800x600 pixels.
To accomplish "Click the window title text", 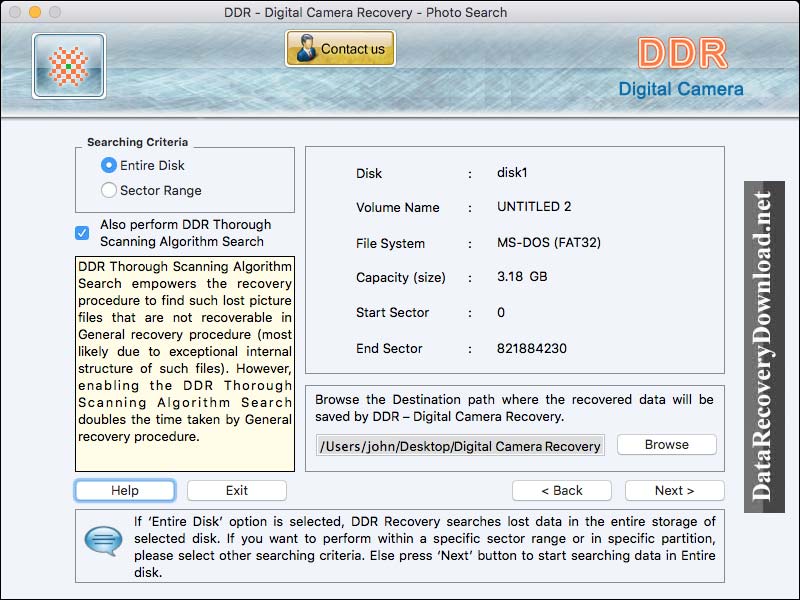I will point(365,12).
